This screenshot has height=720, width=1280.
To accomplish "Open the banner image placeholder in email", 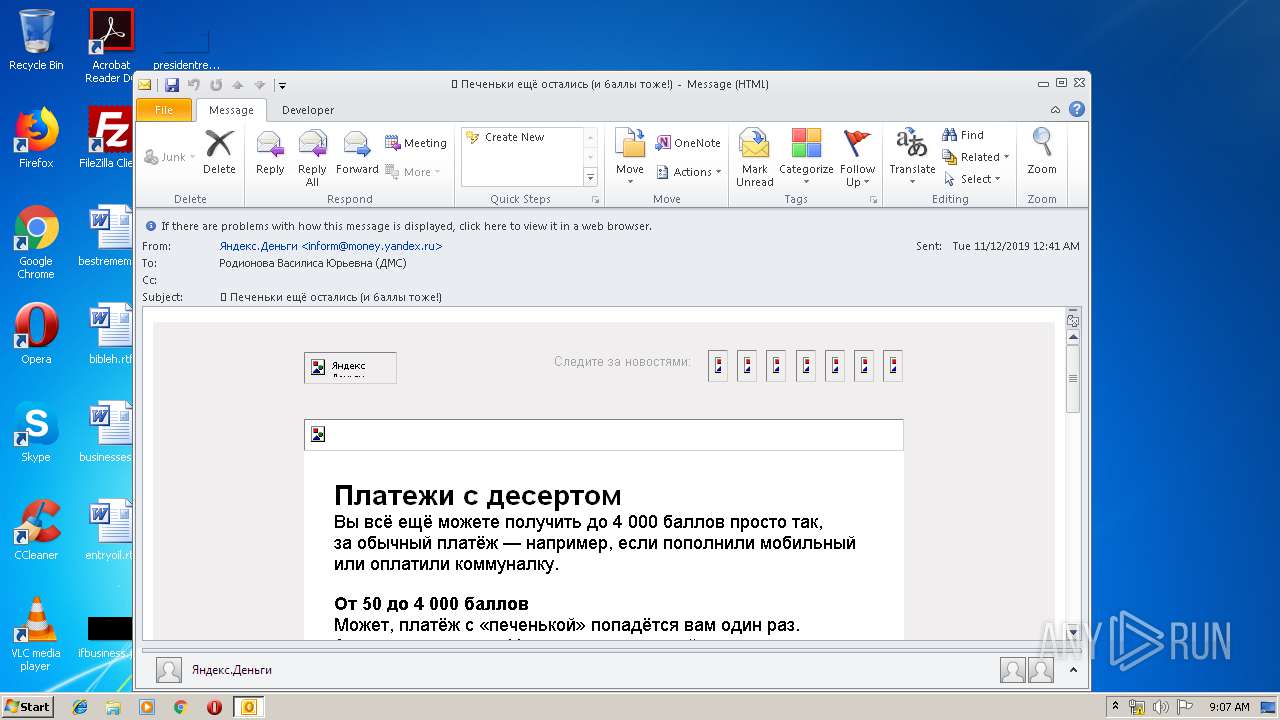I will (604, 435).
